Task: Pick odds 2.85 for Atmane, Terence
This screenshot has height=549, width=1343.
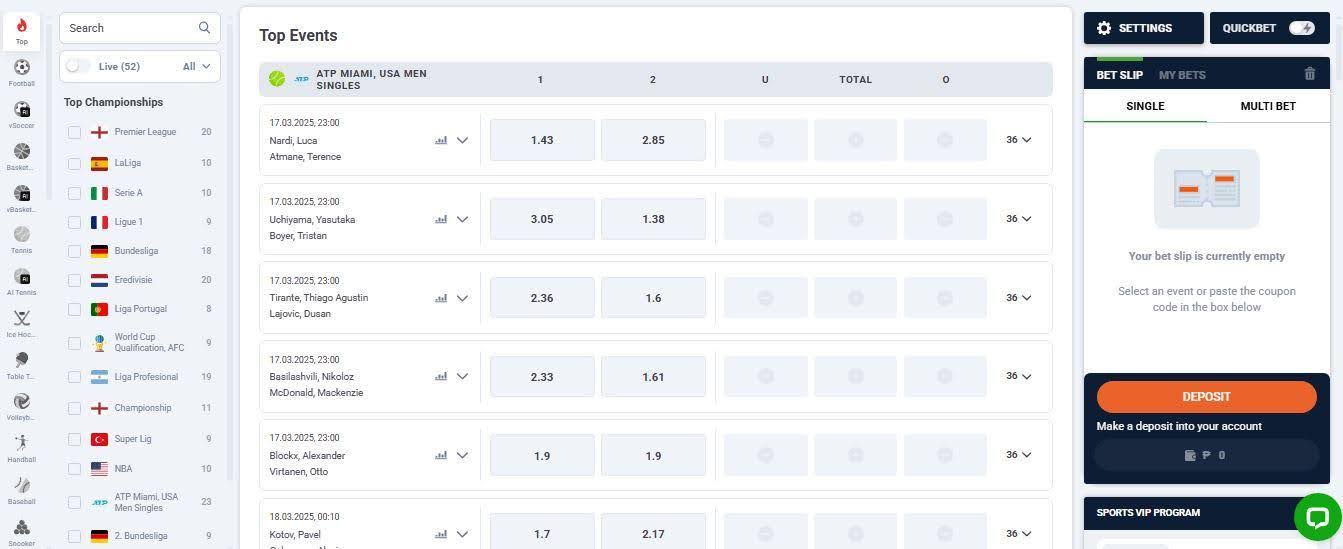Action: [x=653, y=140]
